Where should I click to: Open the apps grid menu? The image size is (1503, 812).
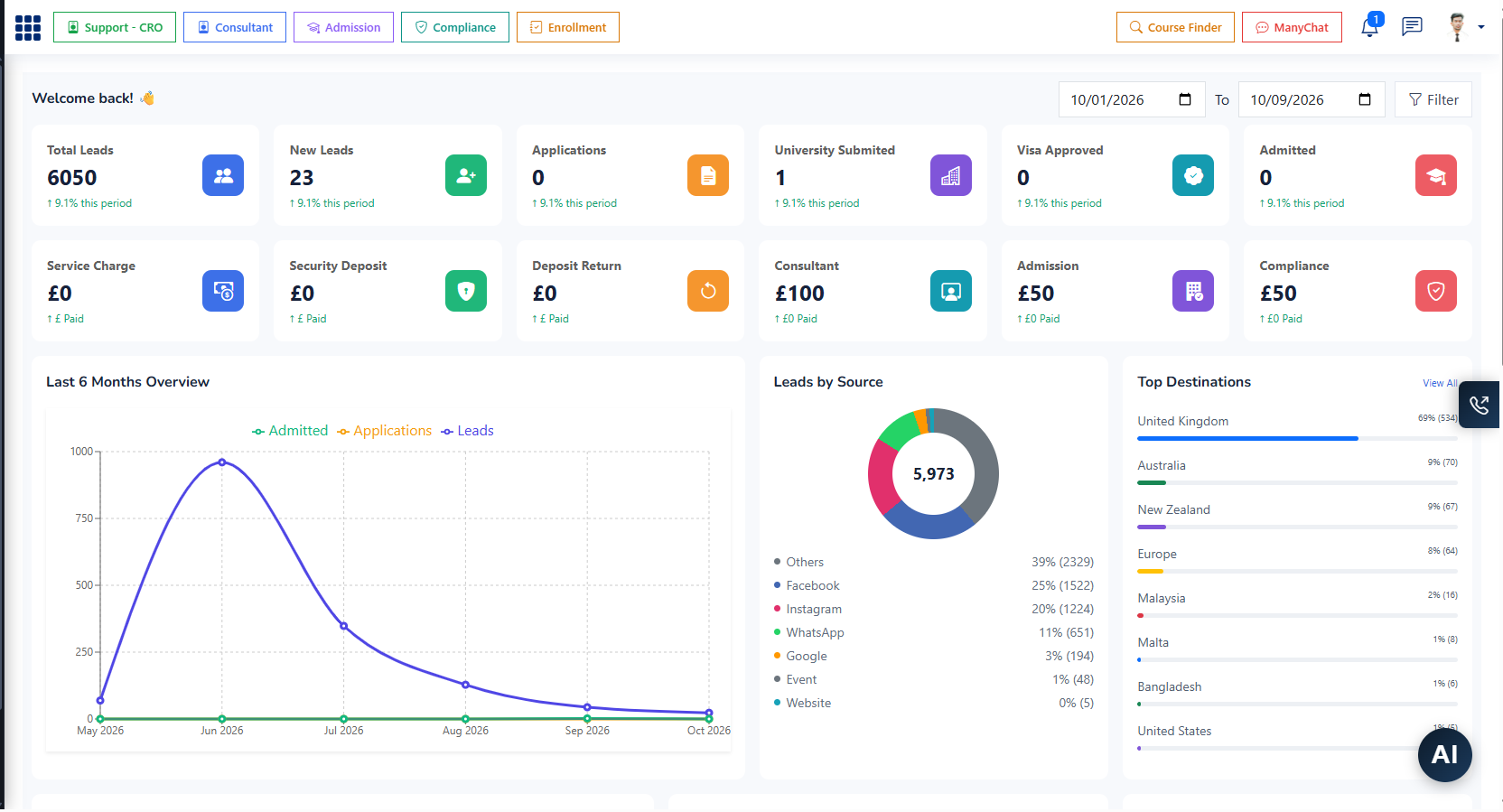(x=28, y=28)
